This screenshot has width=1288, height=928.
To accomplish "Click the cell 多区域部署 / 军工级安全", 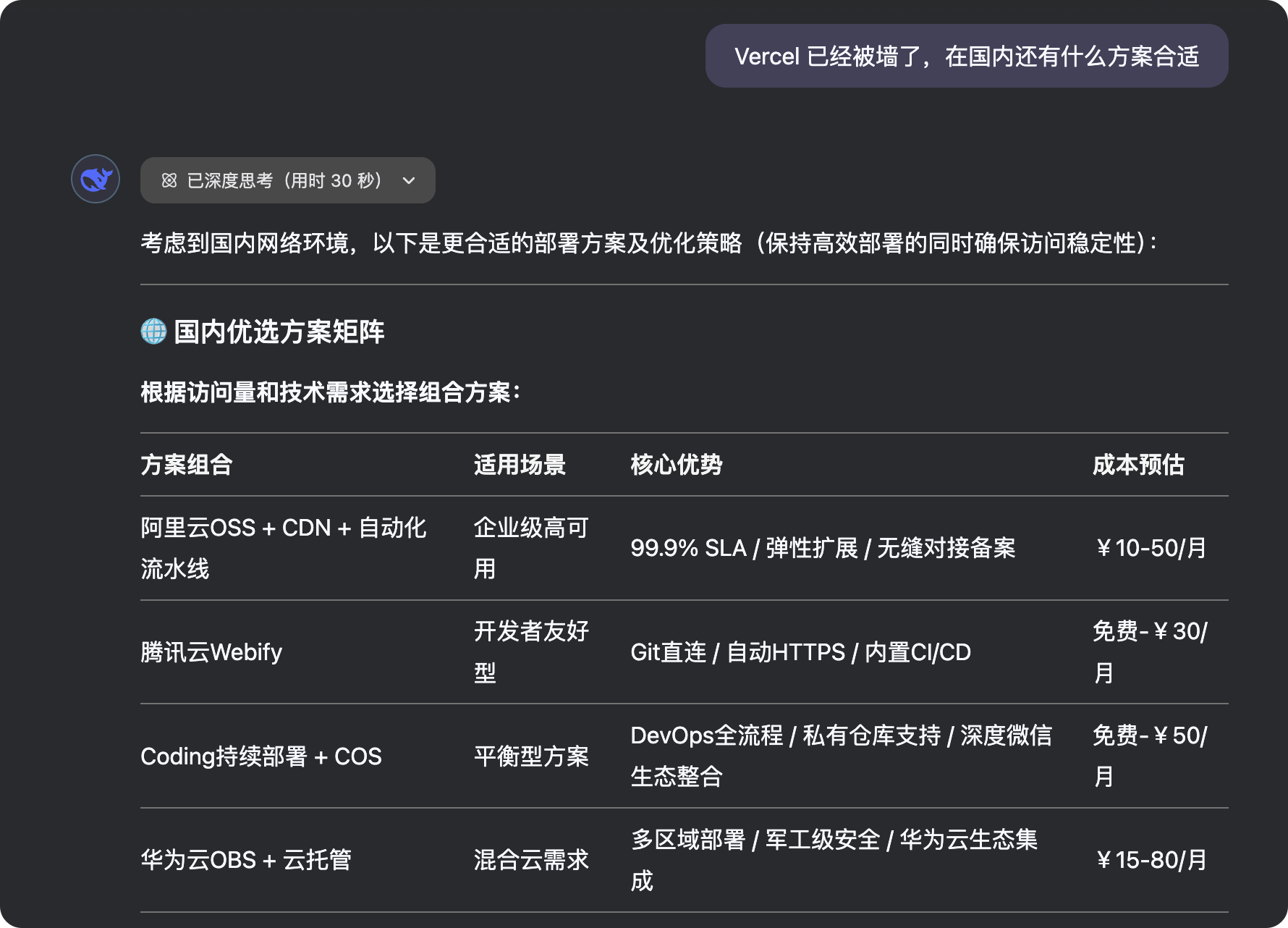I will coord(834,860).
